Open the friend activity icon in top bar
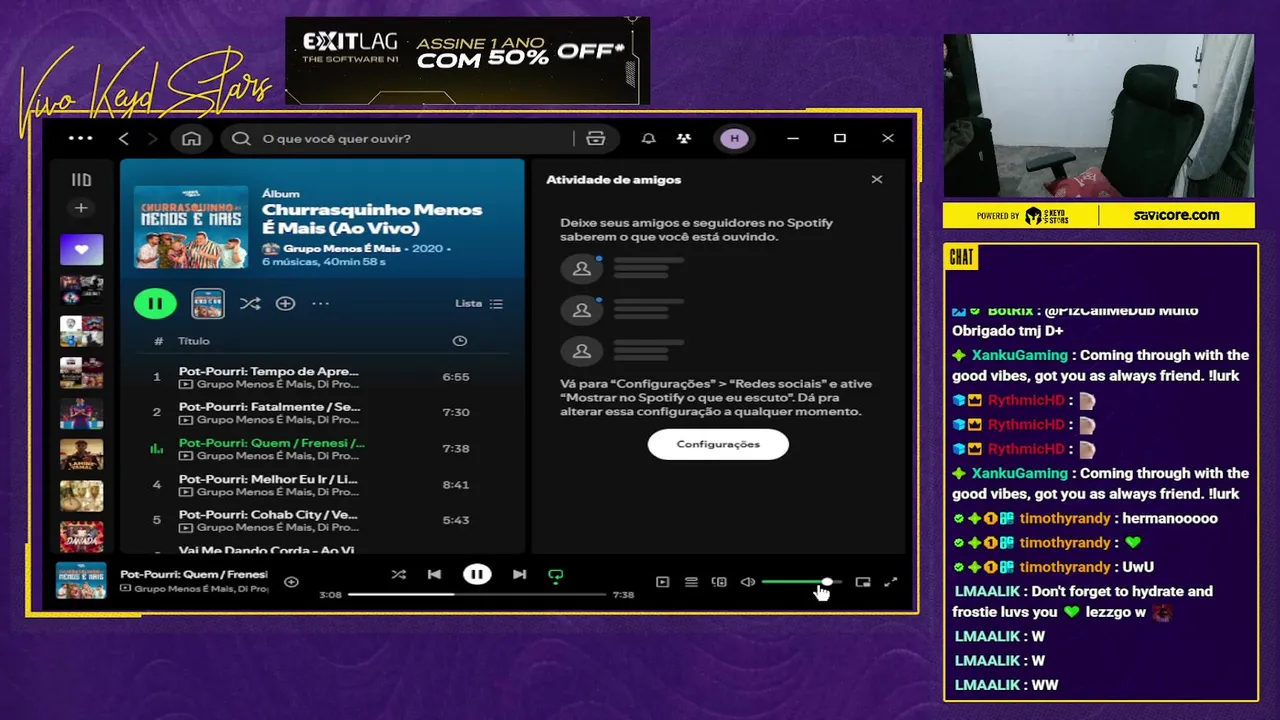The image size is (1280, 720). pyautogui.click(x=683, y=138)
